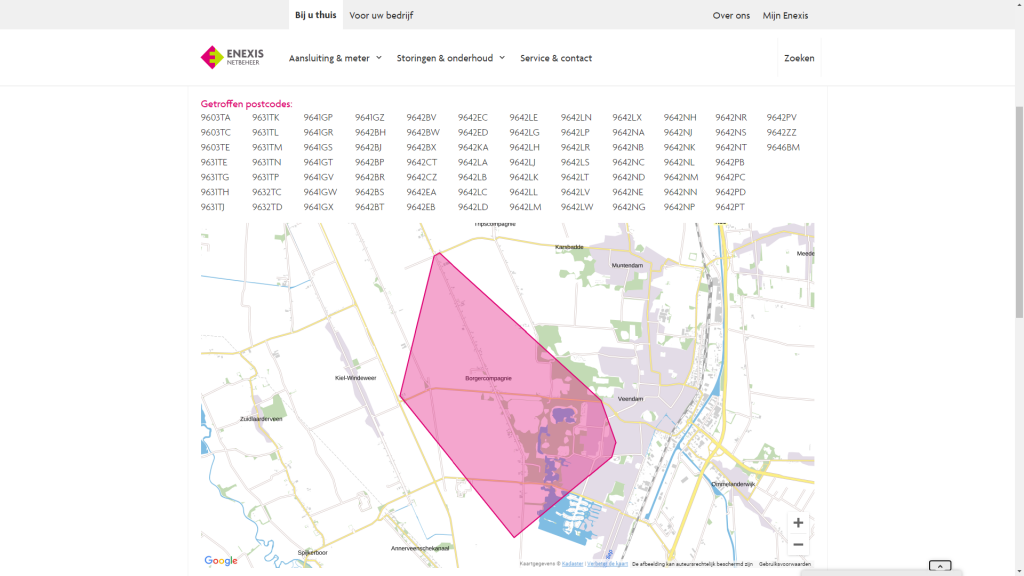The height and width of the screenshot is (576, 1024).
Task: Click the page vertical scrollbar thumb
Action: coord(1018,210)
